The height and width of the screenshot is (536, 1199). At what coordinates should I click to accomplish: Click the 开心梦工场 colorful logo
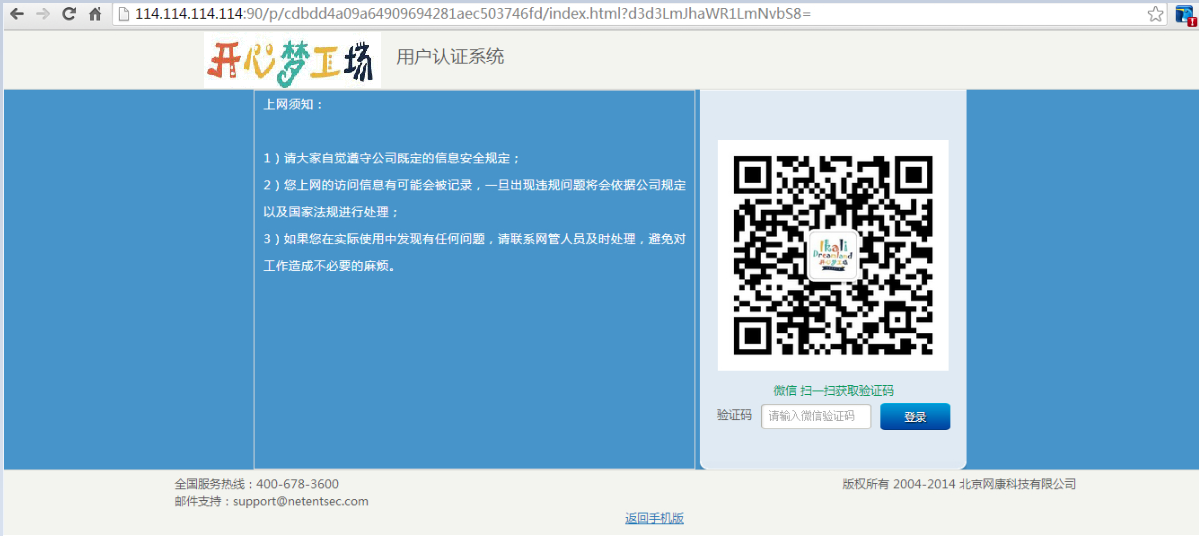292,60
